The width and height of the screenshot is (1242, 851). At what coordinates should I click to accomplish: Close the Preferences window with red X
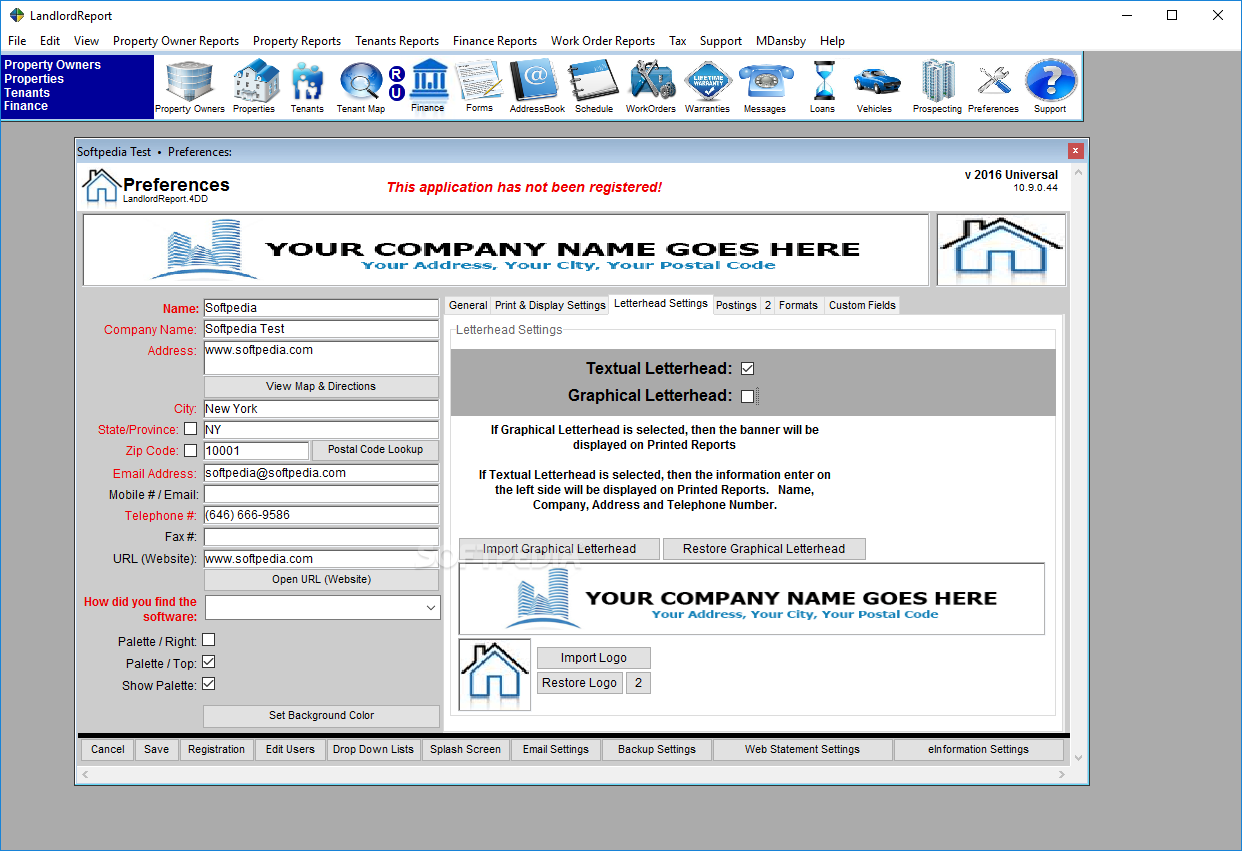pyautogui.click(x=1075, y=151)
